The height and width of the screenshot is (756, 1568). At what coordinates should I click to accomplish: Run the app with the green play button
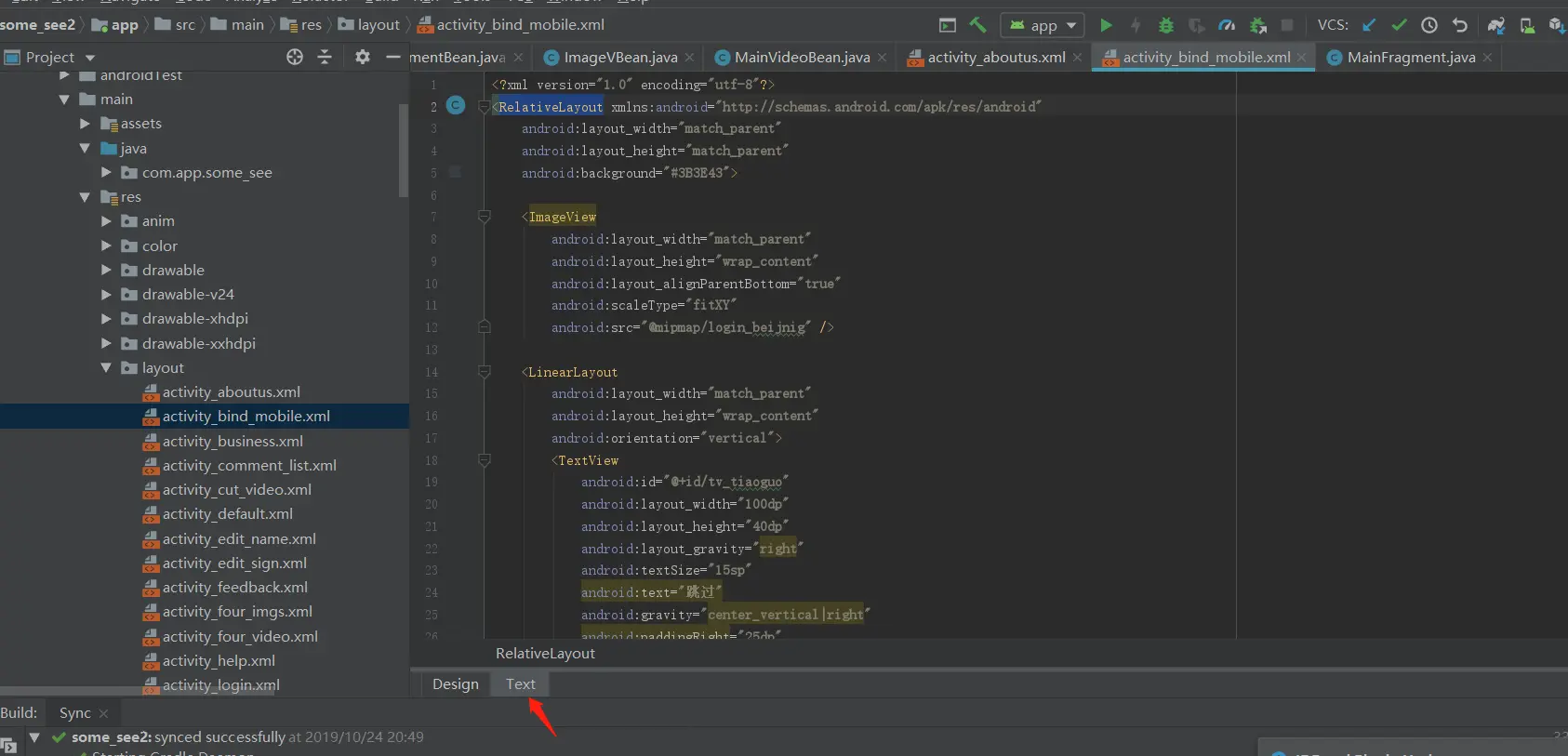1106,25
